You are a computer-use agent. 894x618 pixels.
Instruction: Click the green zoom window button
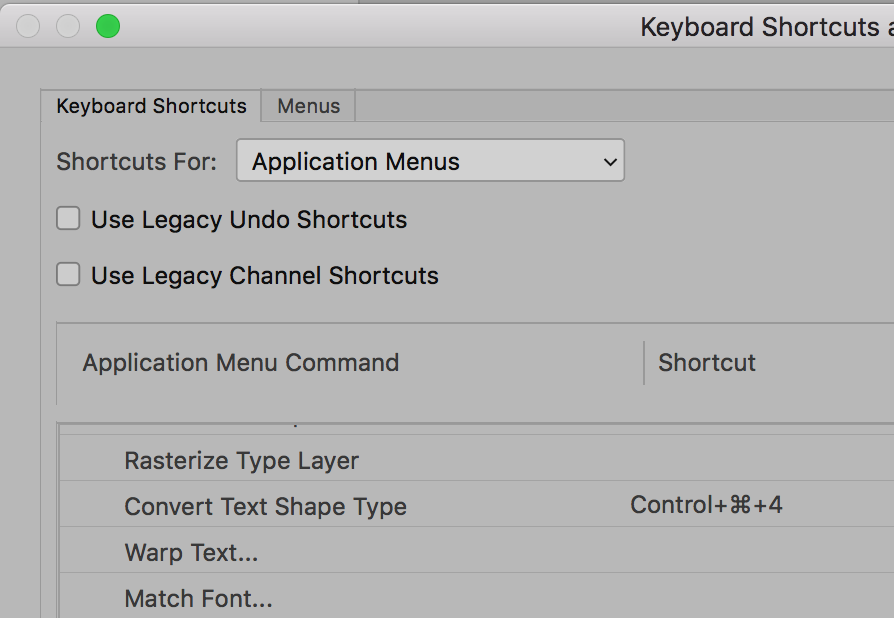pos(108,27)
